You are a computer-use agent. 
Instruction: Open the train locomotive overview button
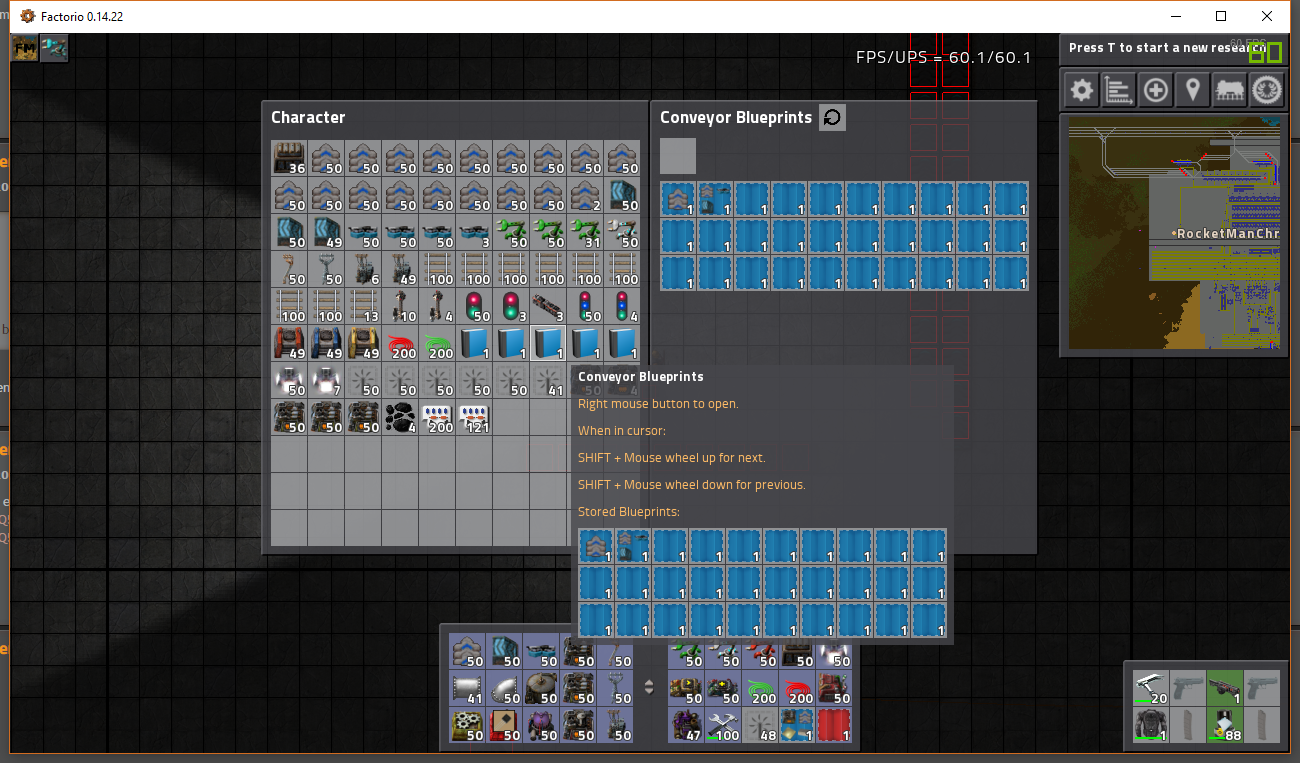1229,91
